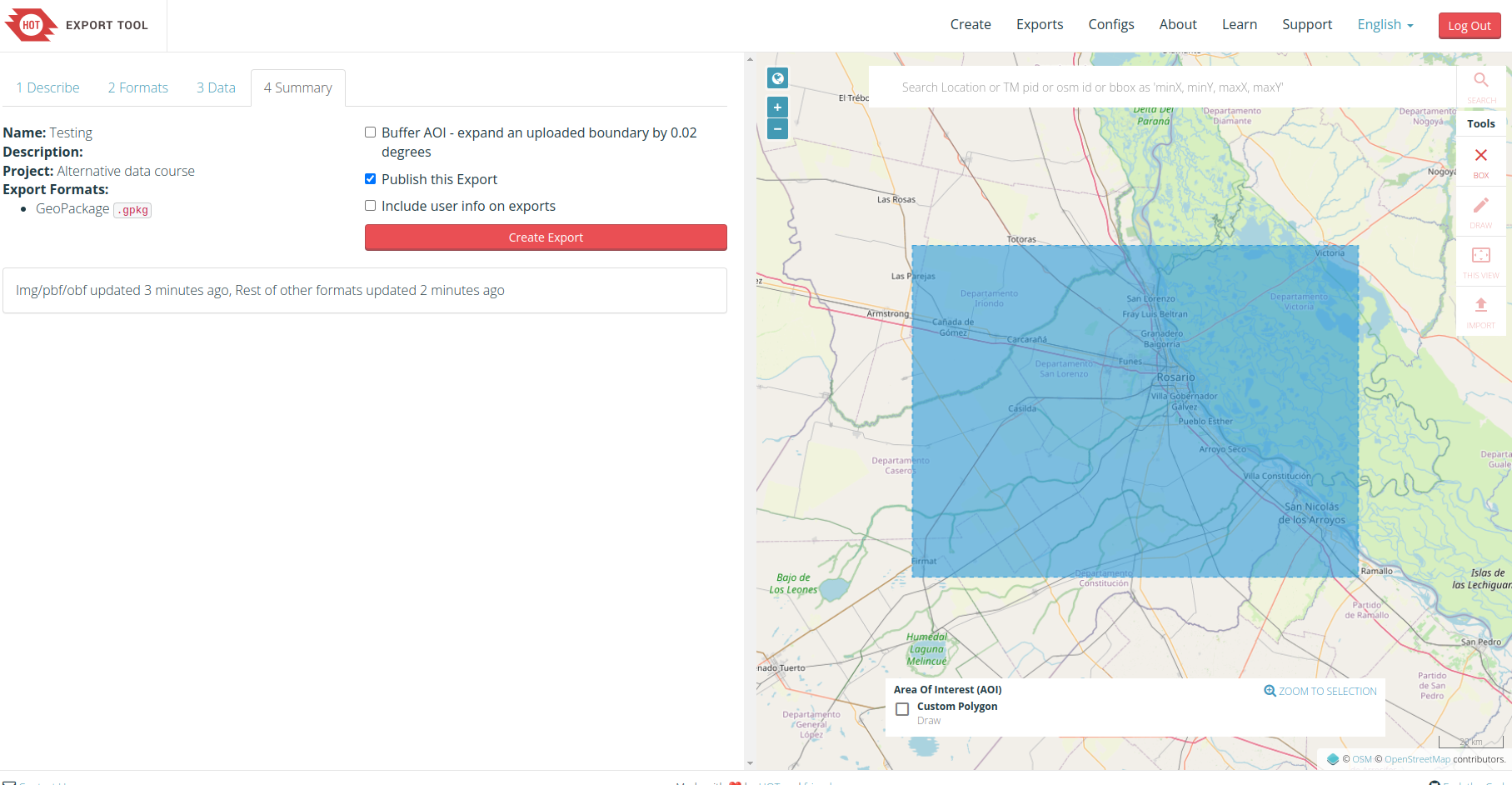Click the HOT Export Tool logo
1512x785 pixels.
(77, 25)
